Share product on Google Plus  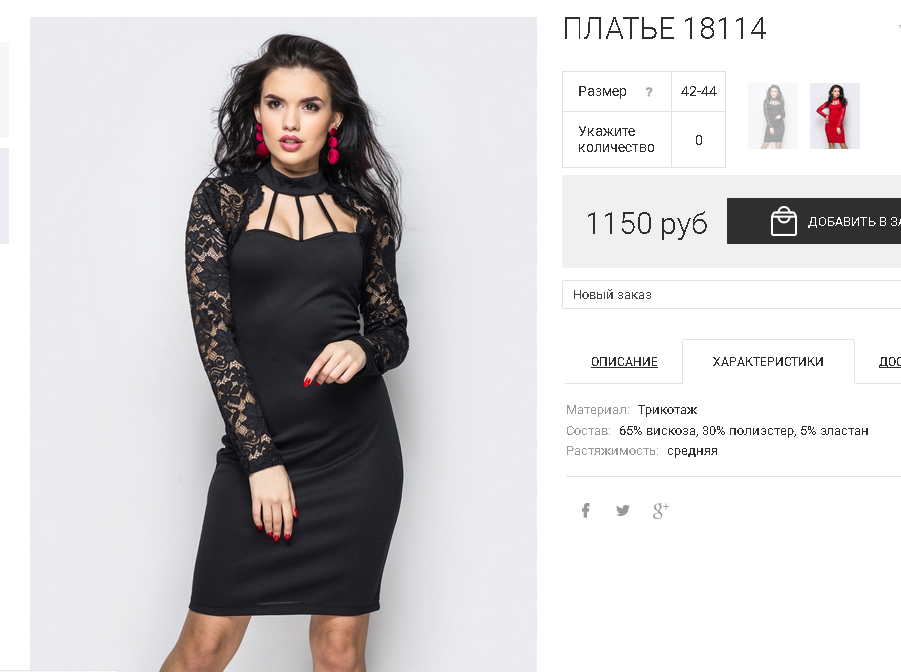pos(661,510)
